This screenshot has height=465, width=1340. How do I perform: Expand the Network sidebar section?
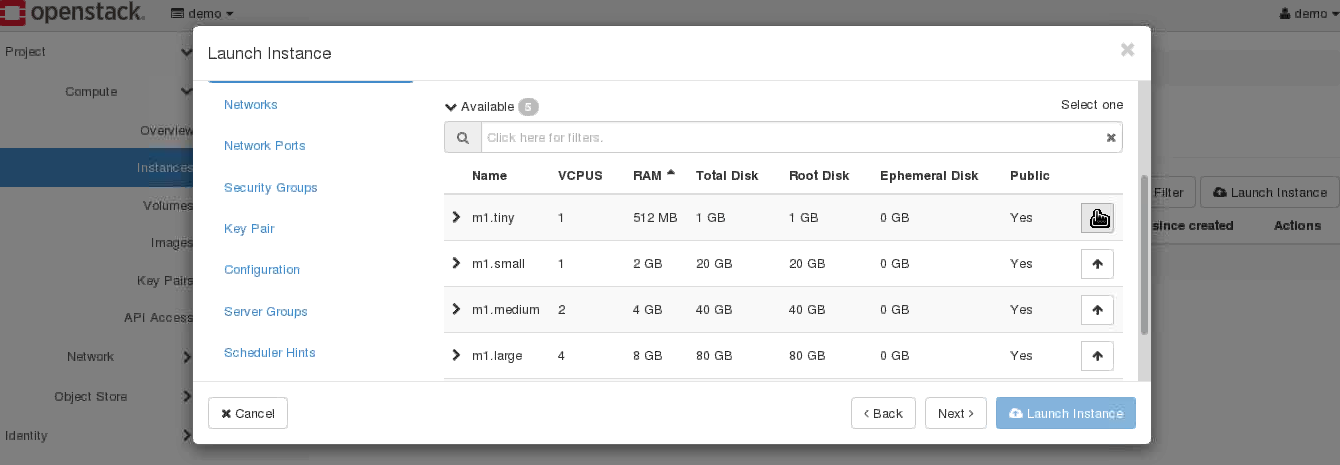pos(186,357)
